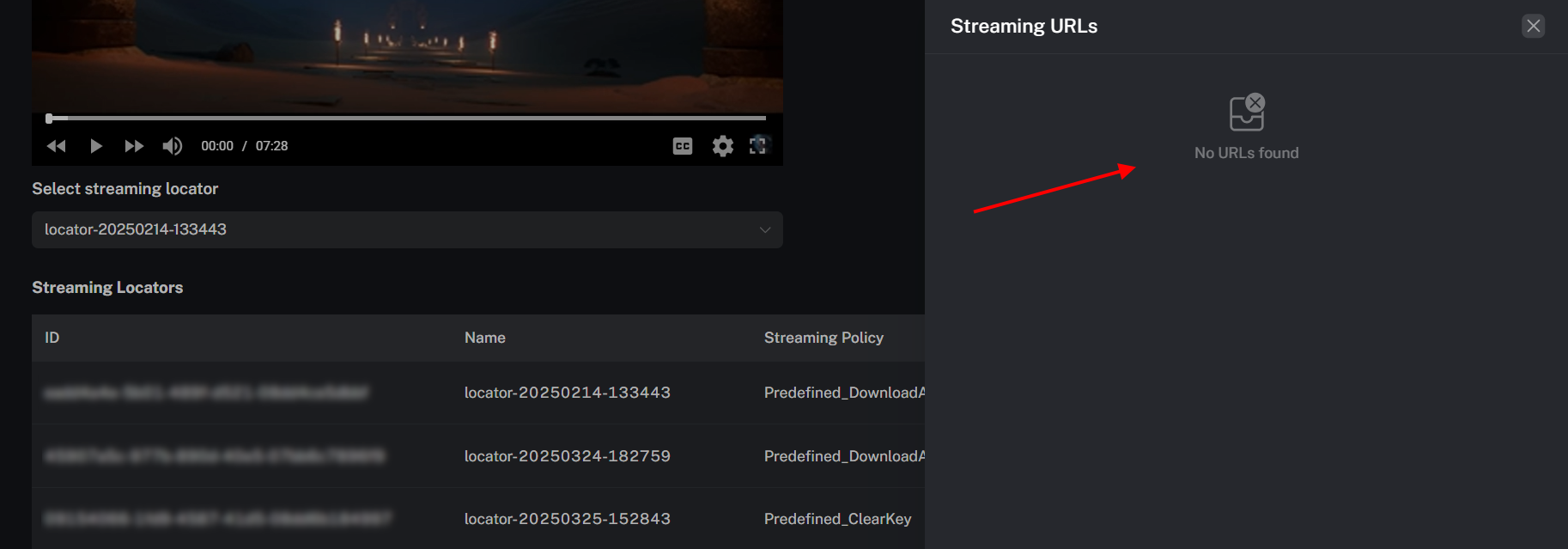Toggle closed captions CC icon

[683, 146]
